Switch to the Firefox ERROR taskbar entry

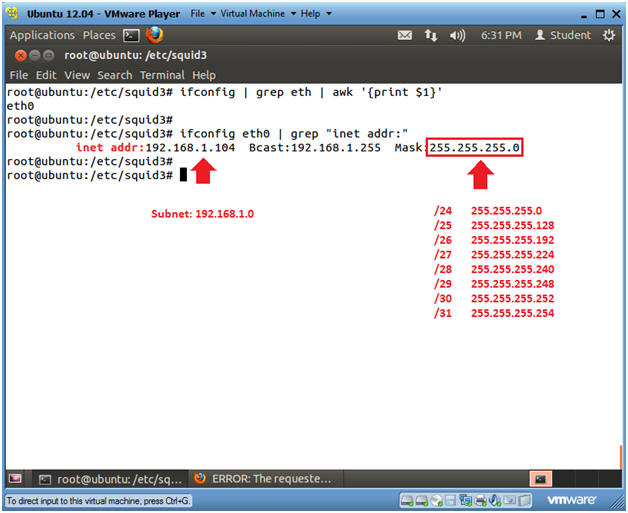click(262, 479)
